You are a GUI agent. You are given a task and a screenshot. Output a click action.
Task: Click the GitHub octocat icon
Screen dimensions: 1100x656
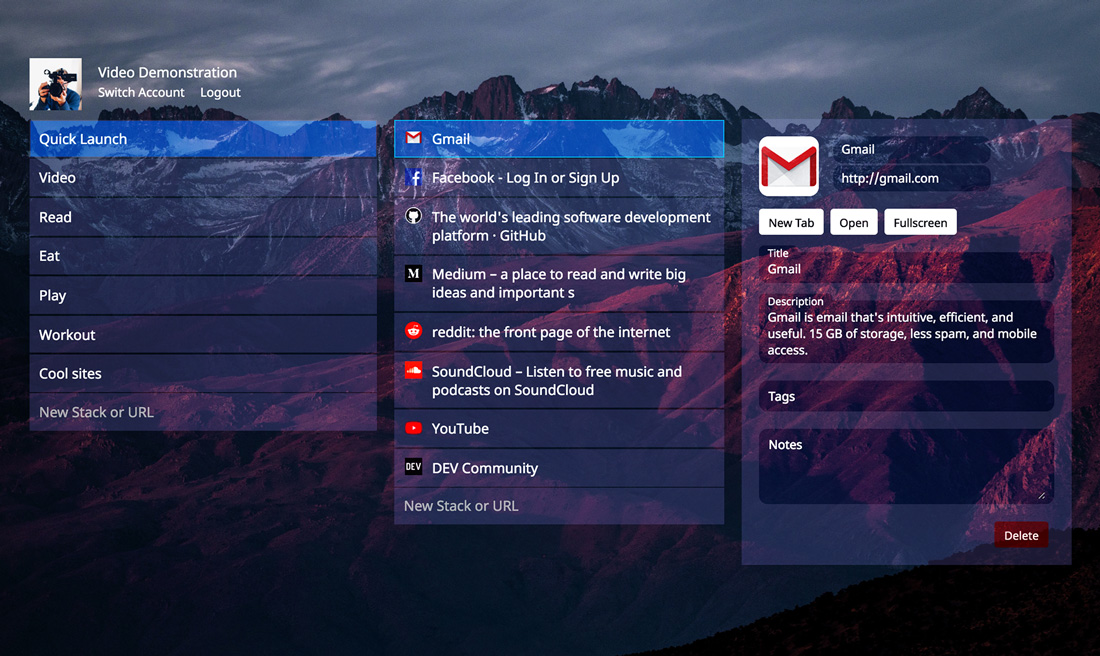(x=413, y=216)
